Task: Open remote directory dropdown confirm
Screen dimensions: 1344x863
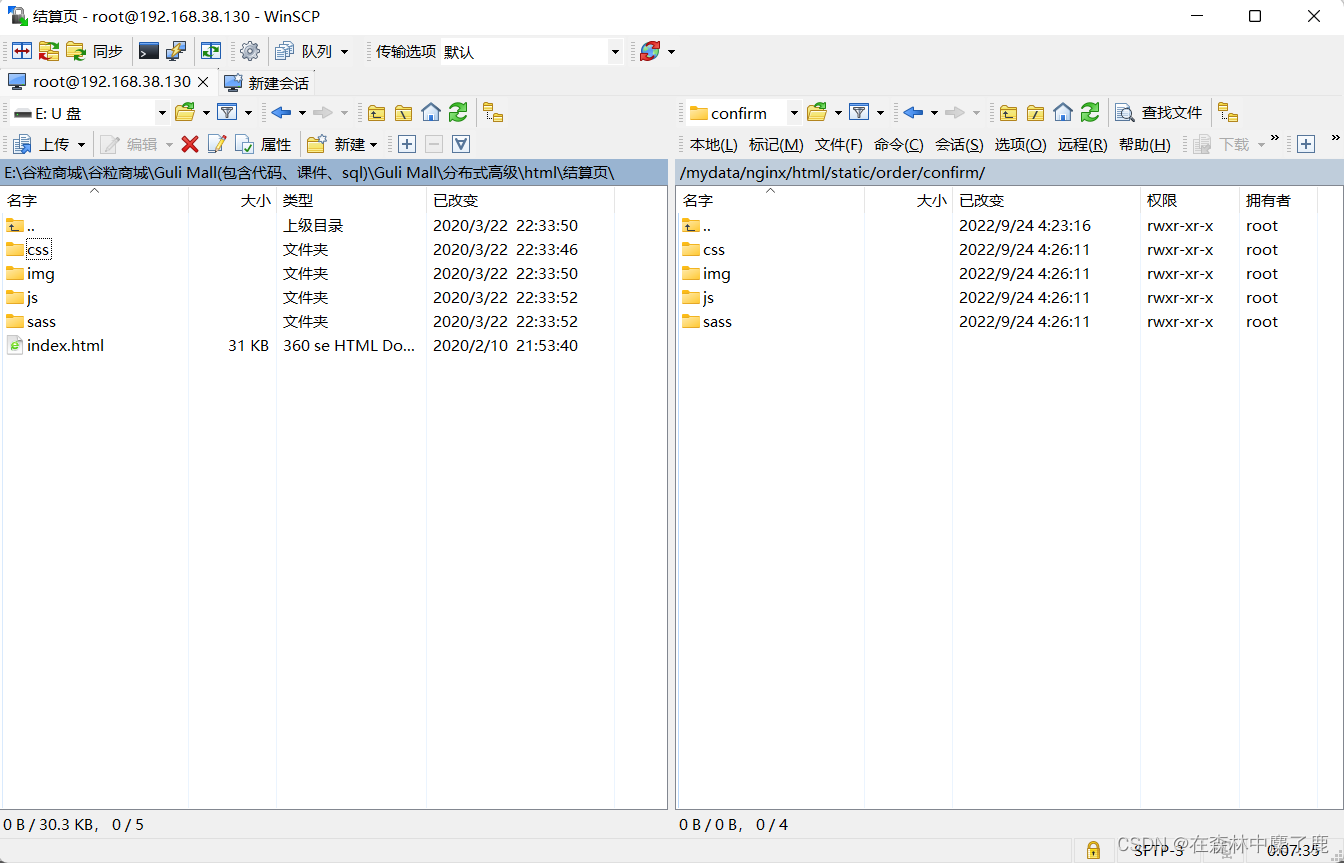Action: (x=743, y=113)
